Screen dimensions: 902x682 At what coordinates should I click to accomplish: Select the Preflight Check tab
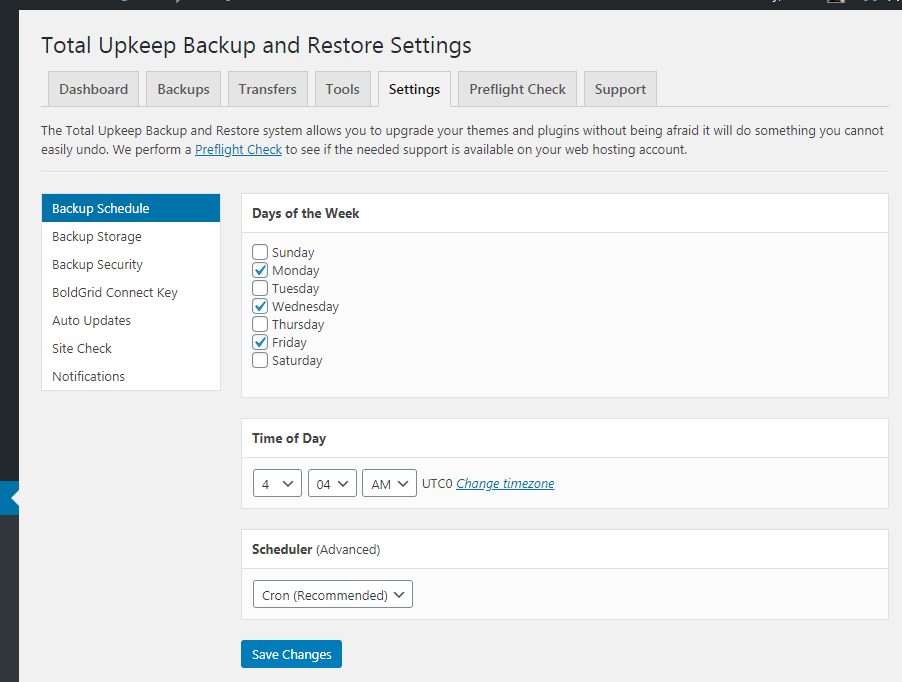point(517,89)
